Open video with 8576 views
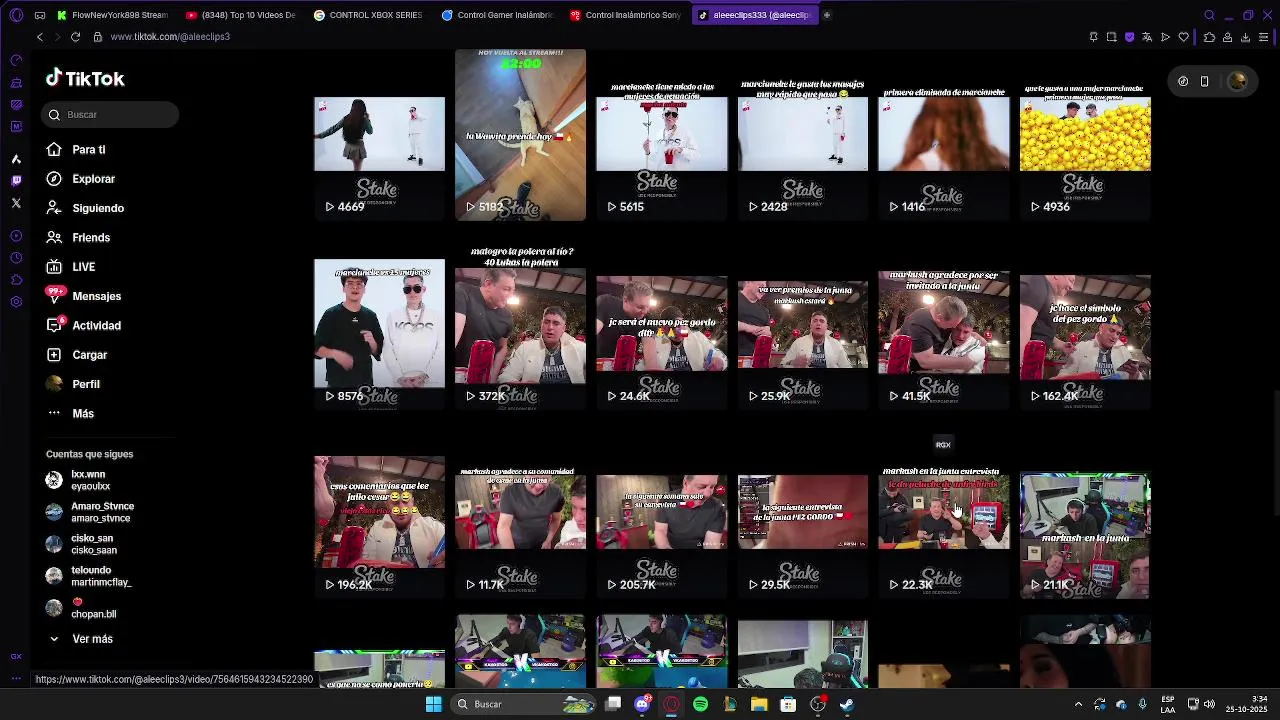Image resolution: width=1280 pixels, height=720 pixels. (379, 324)
